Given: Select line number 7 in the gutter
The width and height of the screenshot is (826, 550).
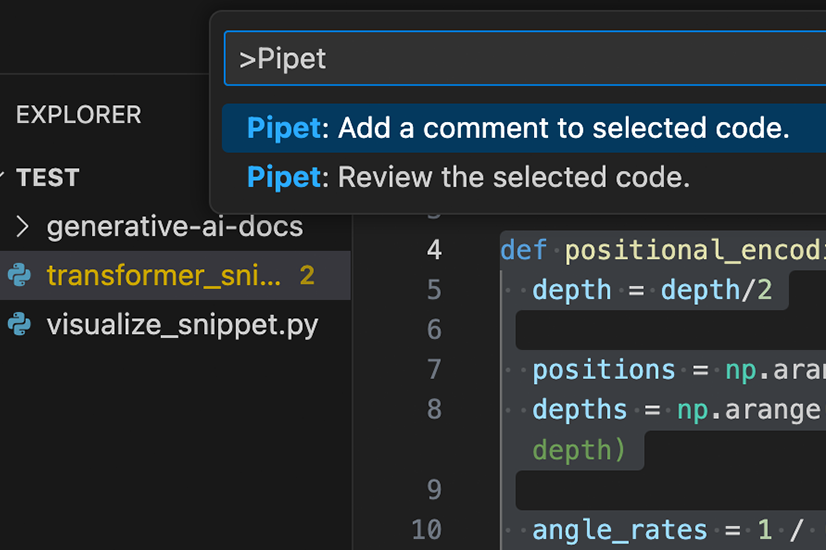Looking at the screenshot, I should 433,370.
